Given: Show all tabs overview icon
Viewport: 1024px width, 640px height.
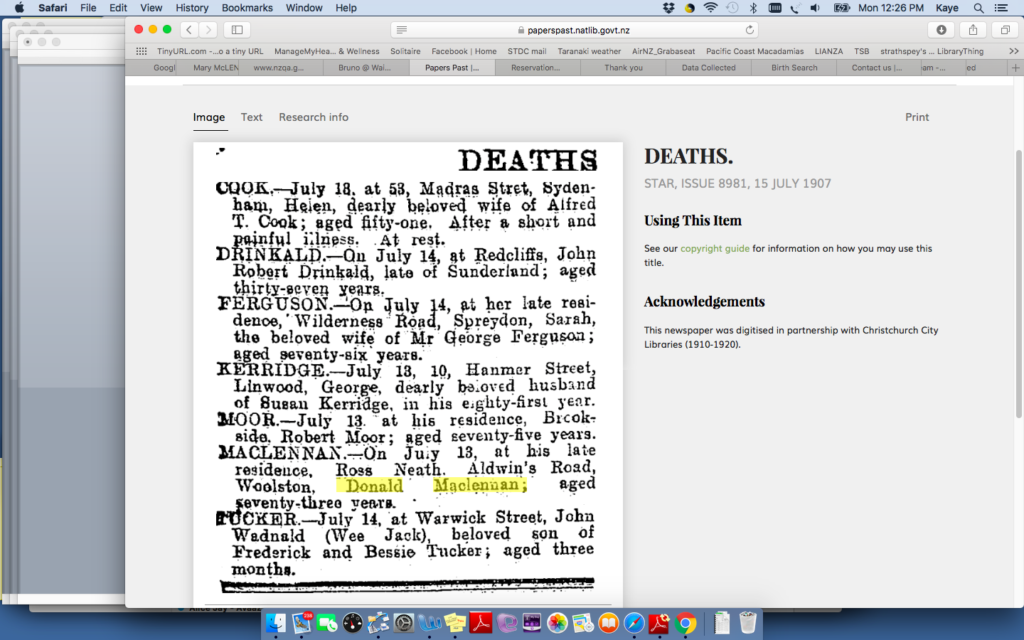Looking at the screenshot, I should [x=1005, y=30].
